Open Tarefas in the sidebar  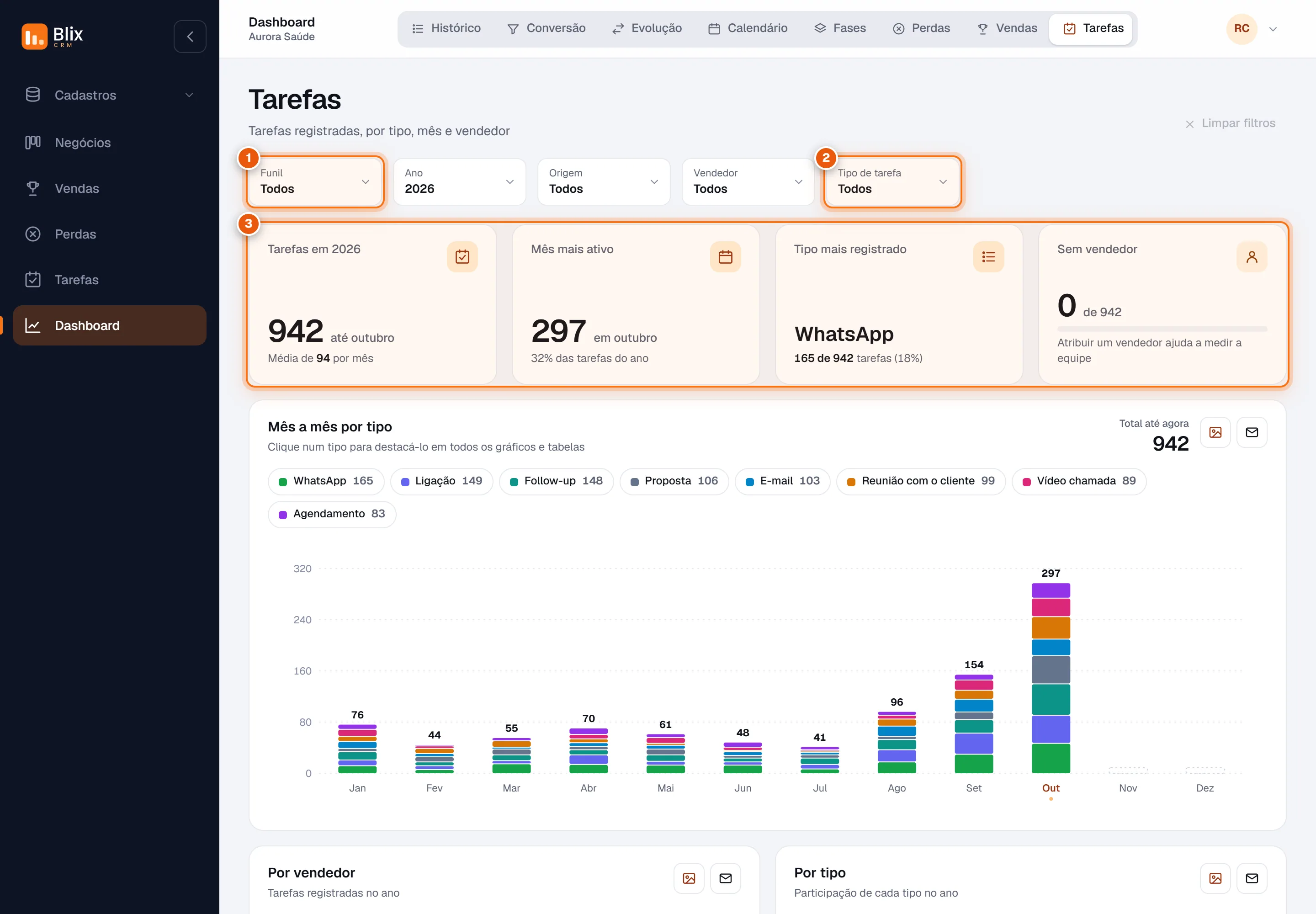[109, 280]
